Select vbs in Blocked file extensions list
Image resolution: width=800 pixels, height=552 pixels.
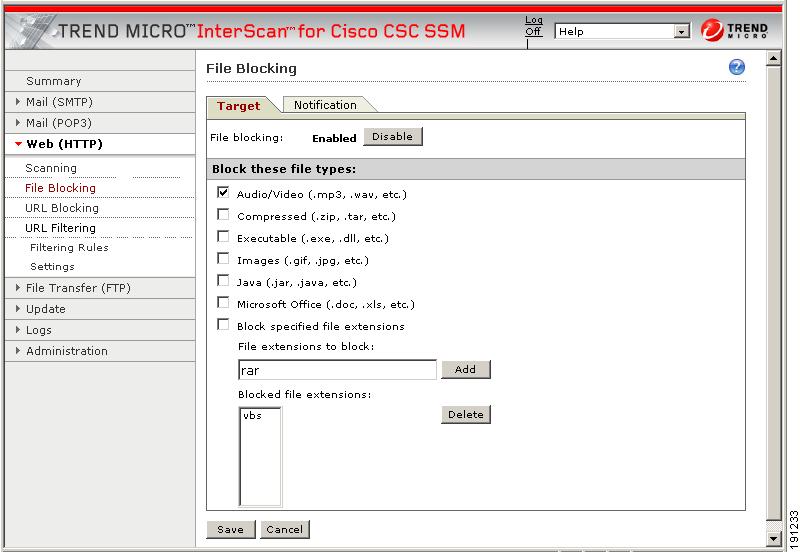[253, 415]
